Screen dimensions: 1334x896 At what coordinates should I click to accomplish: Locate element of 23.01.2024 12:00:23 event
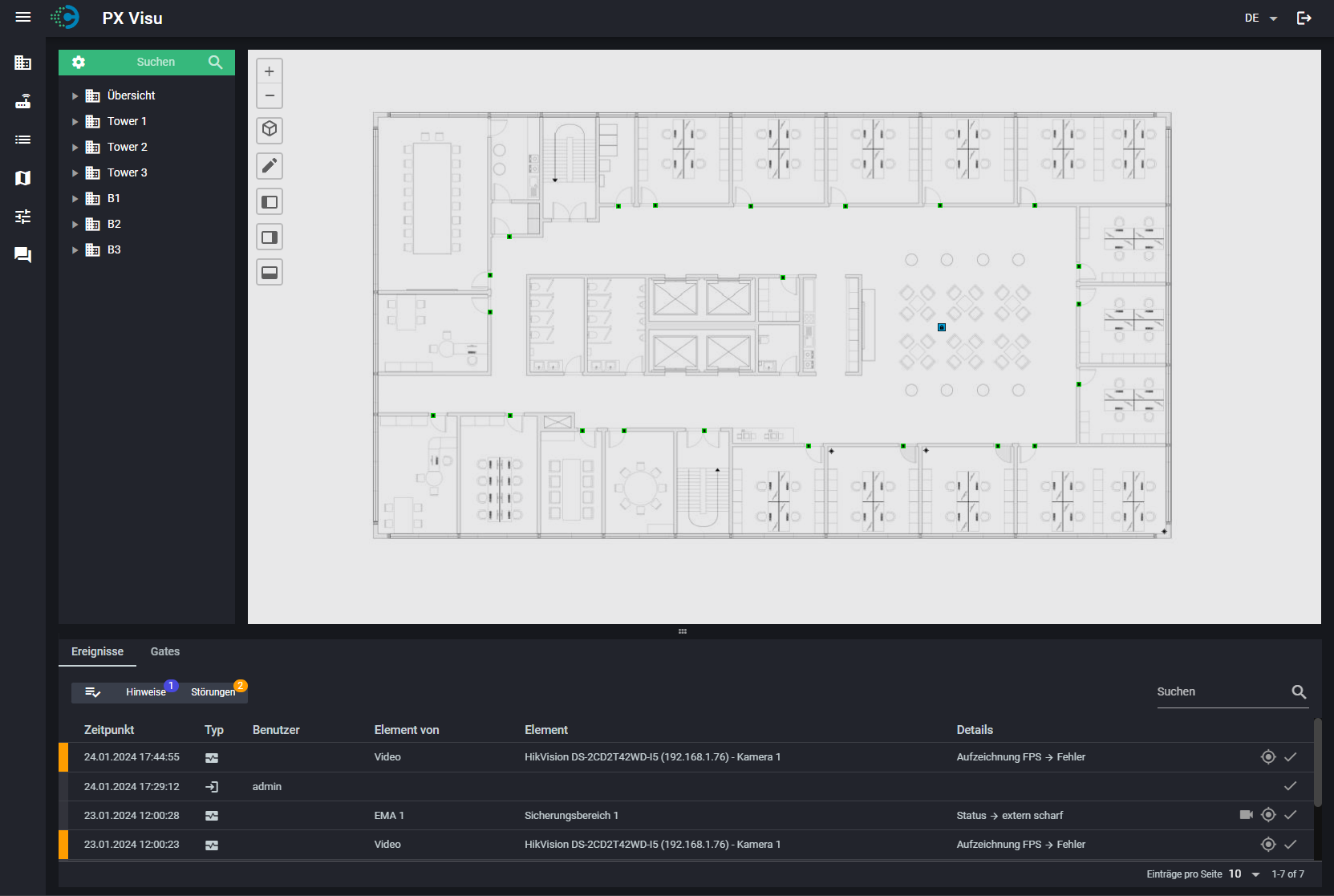1268,844
